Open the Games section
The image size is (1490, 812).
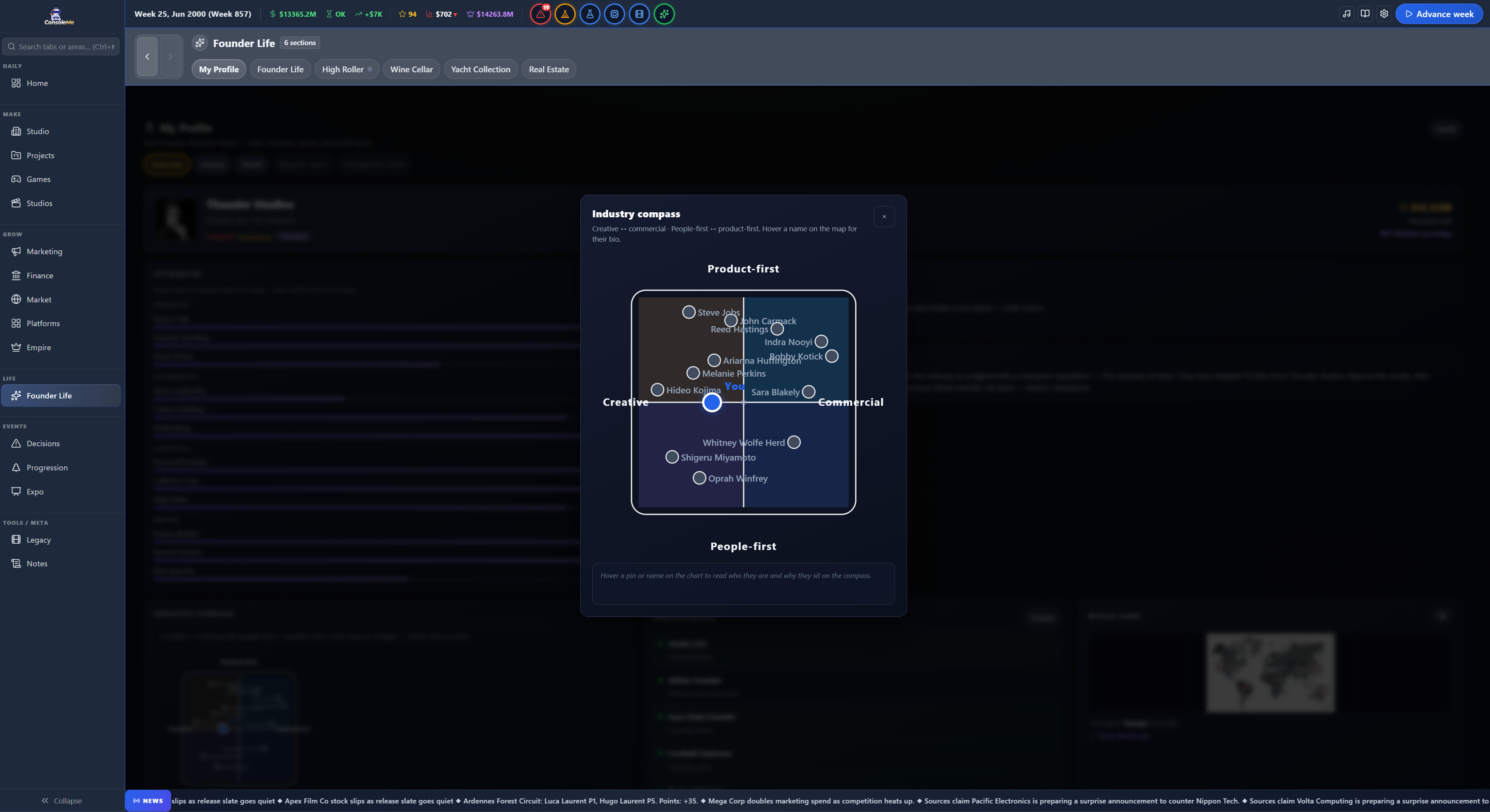[61, 179]
